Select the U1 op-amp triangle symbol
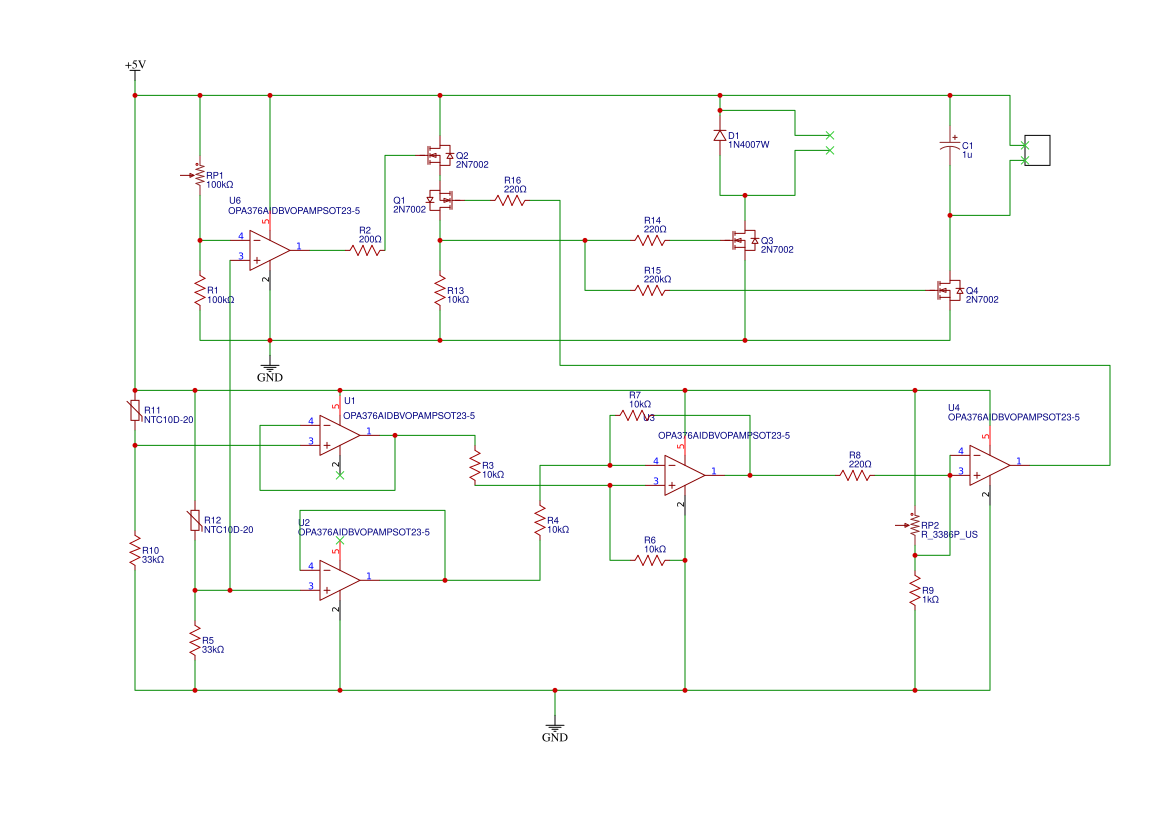The height and width of the screenshot is (827, 1169). [339, 435]
